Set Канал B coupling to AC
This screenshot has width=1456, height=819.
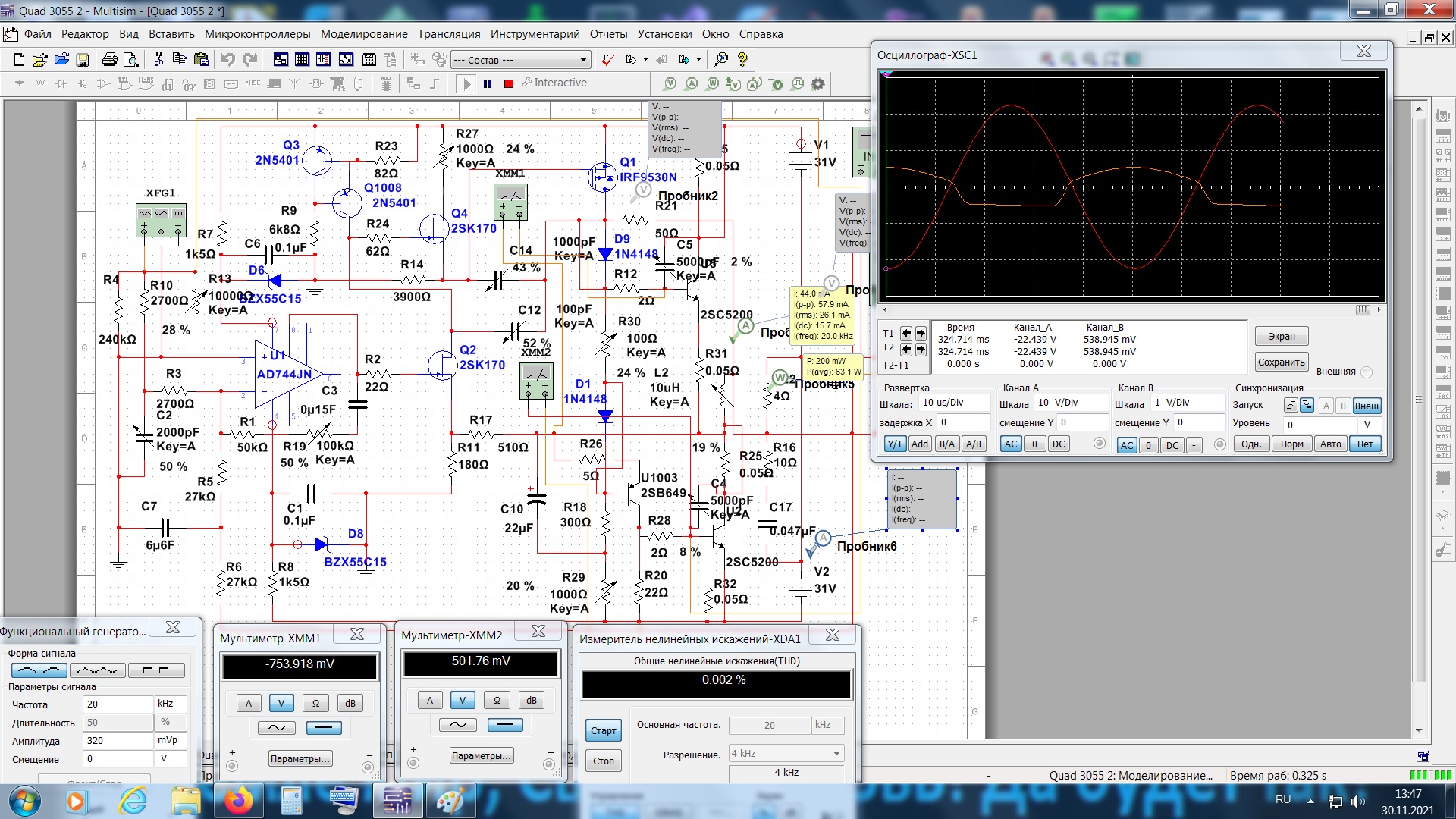[1127, 445]
